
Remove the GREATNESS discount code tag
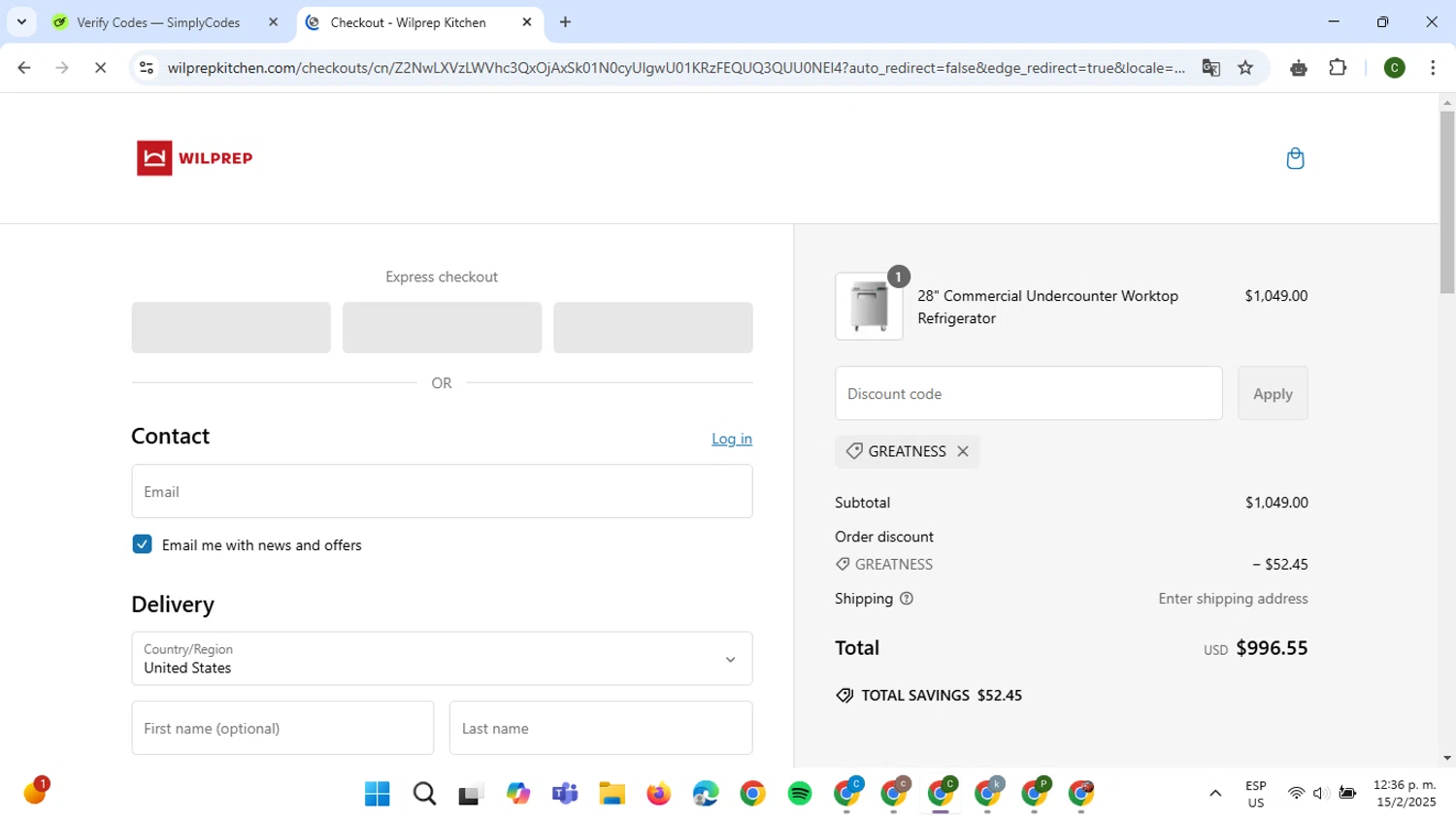point(963,451)
